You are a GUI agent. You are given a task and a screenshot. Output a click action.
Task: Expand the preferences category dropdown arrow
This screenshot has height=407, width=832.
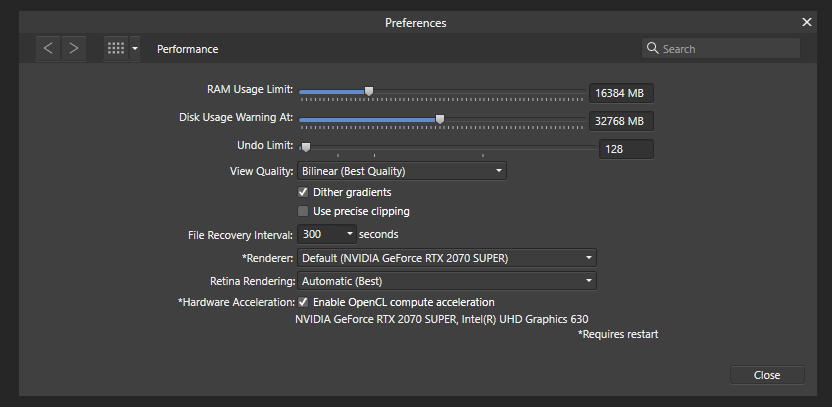pyautogui.click(x=135, y=48)
